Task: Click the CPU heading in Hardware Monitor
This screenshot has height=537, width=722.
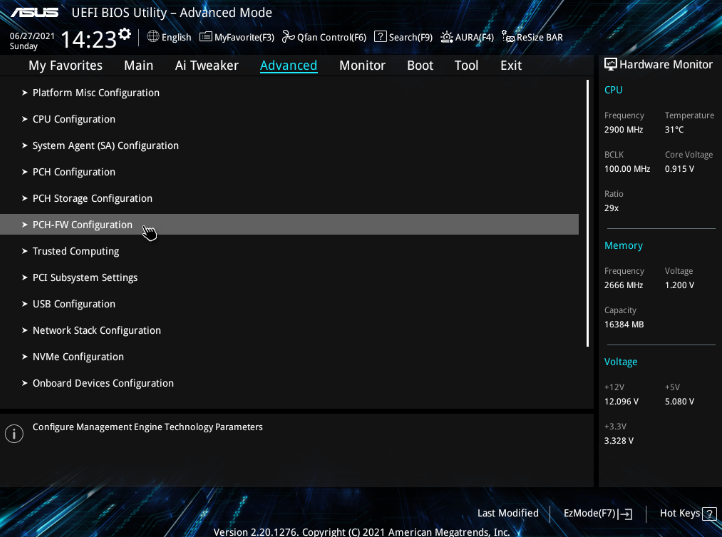Action: click(613, 90)
